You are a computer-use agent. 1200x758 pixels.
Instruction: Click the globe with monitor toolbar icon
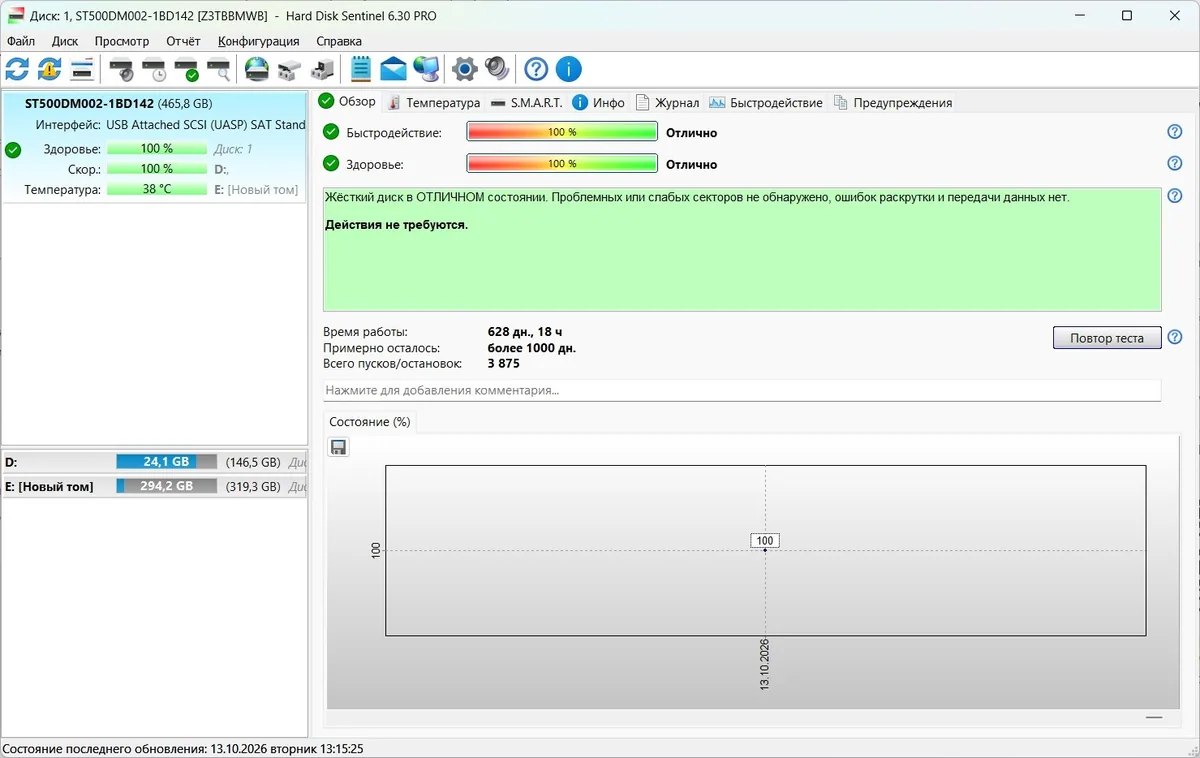pyautogui.click(x=426, y=69)
